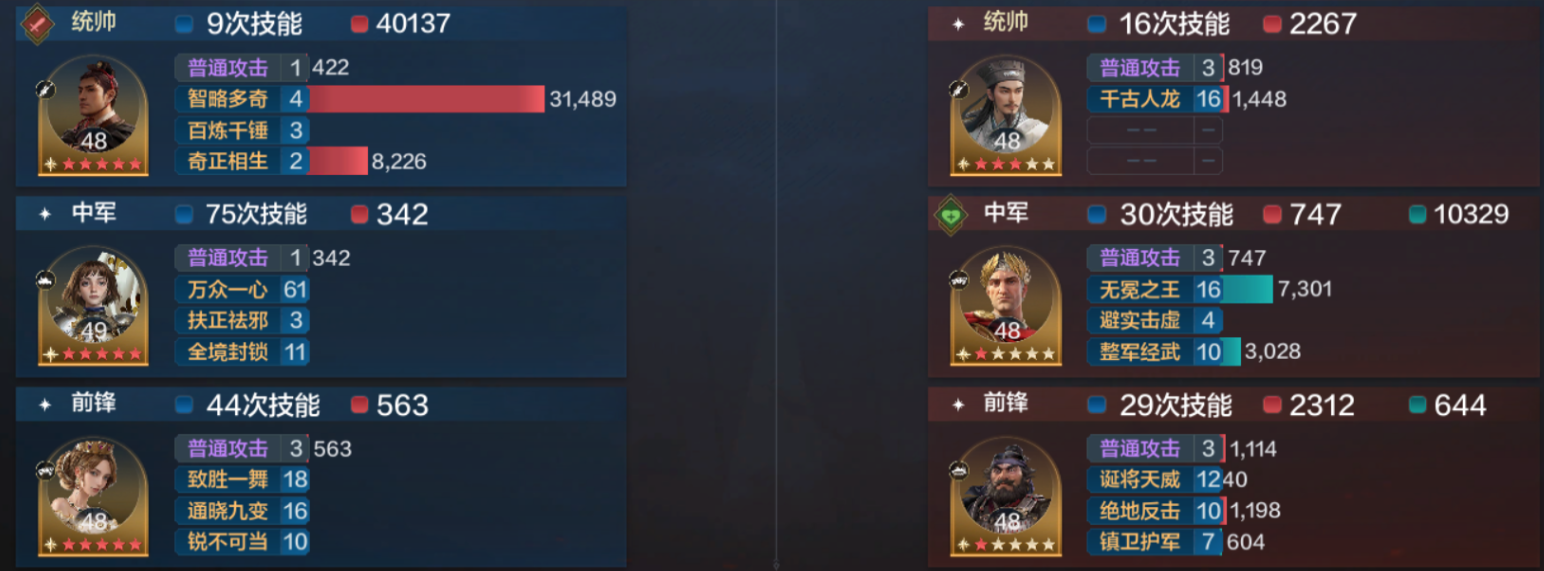Click the red damage icon beside 40137

(x=359, y=24)
